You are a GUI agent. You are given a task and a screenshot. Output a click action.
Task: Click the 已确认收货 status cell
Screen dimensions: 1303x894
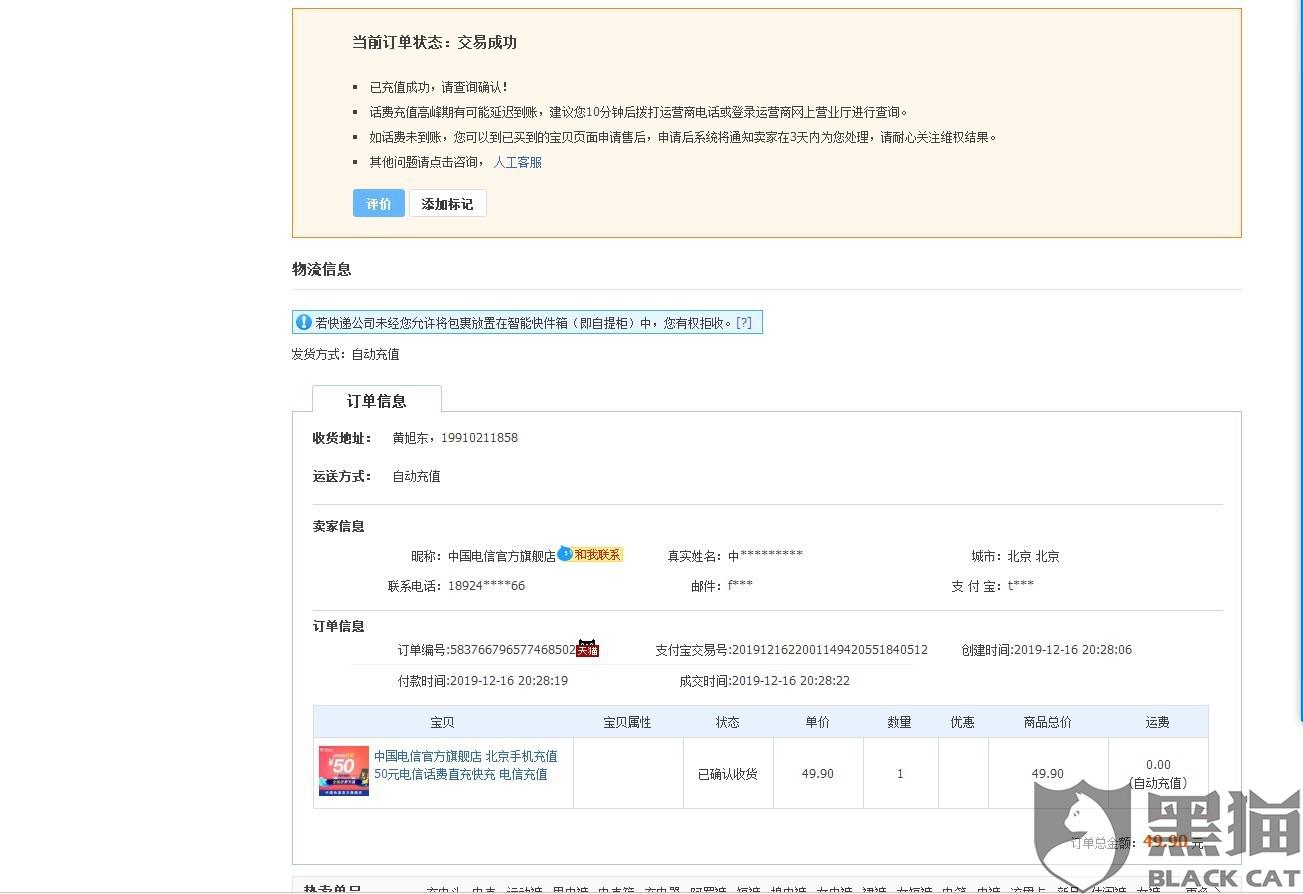727,774
